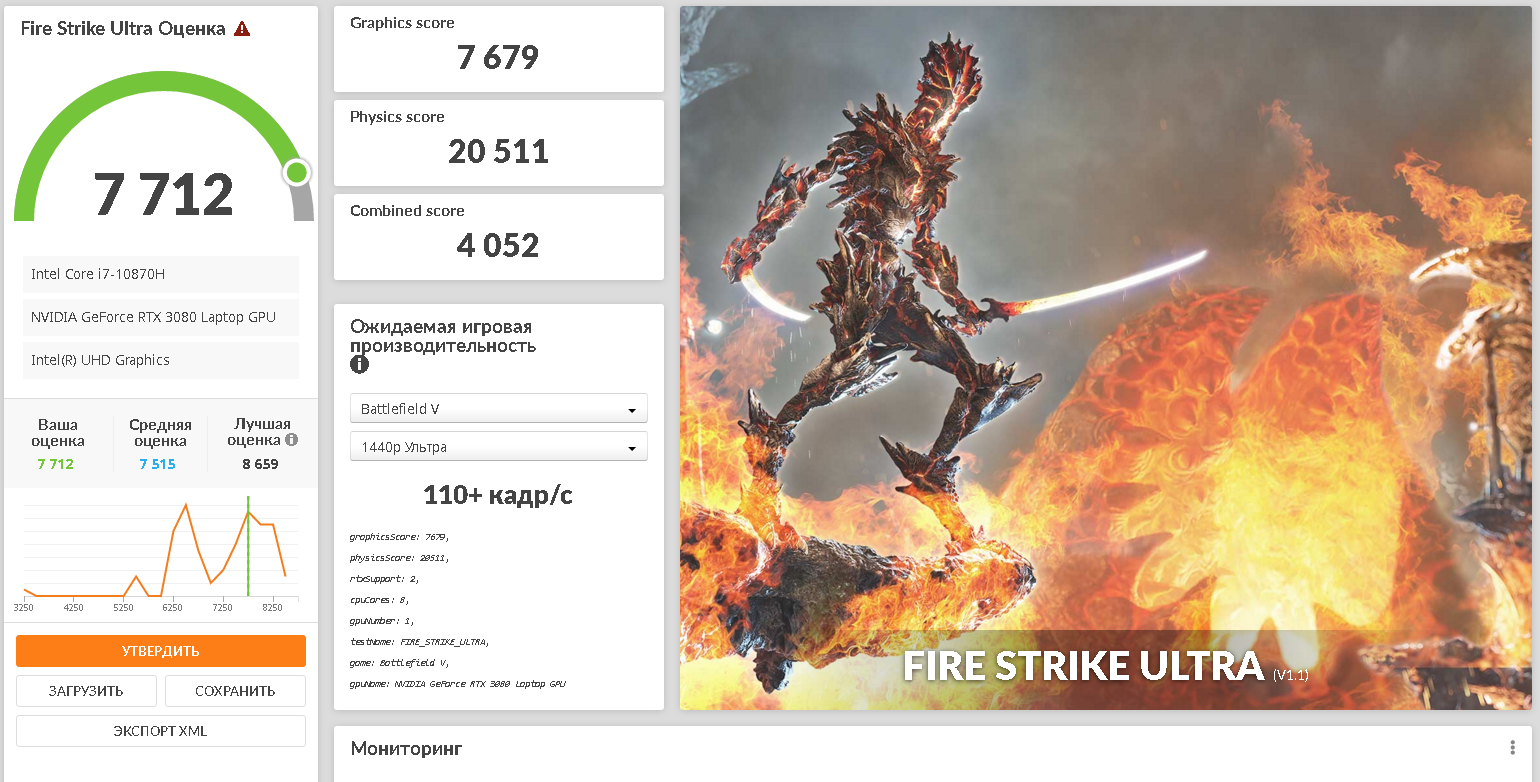Click the Physics score 20 511 panel
This screenshot has width=1540, height=782.
pos(499,143)
